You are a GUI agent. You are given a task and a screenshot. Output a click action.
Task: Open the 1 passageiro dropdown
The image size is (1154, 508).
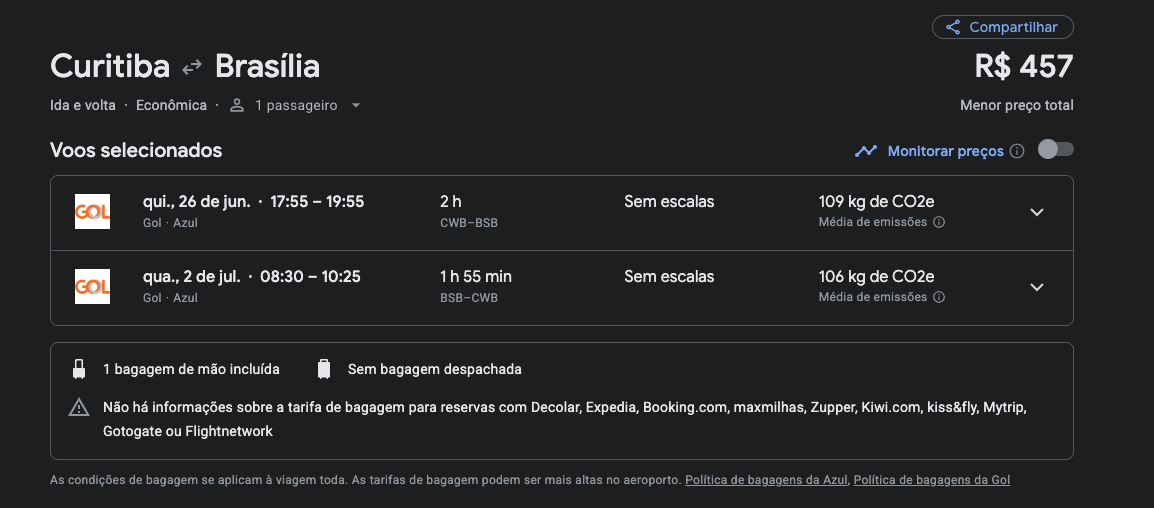(294, 105)
